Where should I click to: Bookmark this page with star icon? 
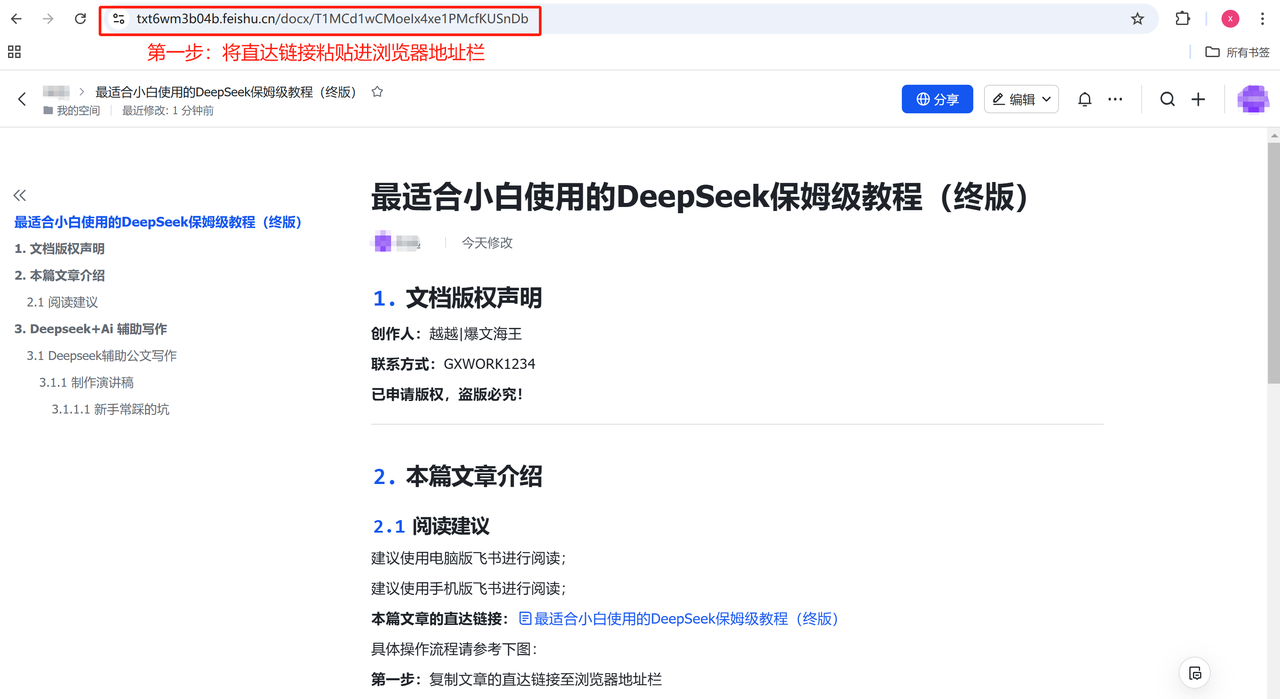1137,19
